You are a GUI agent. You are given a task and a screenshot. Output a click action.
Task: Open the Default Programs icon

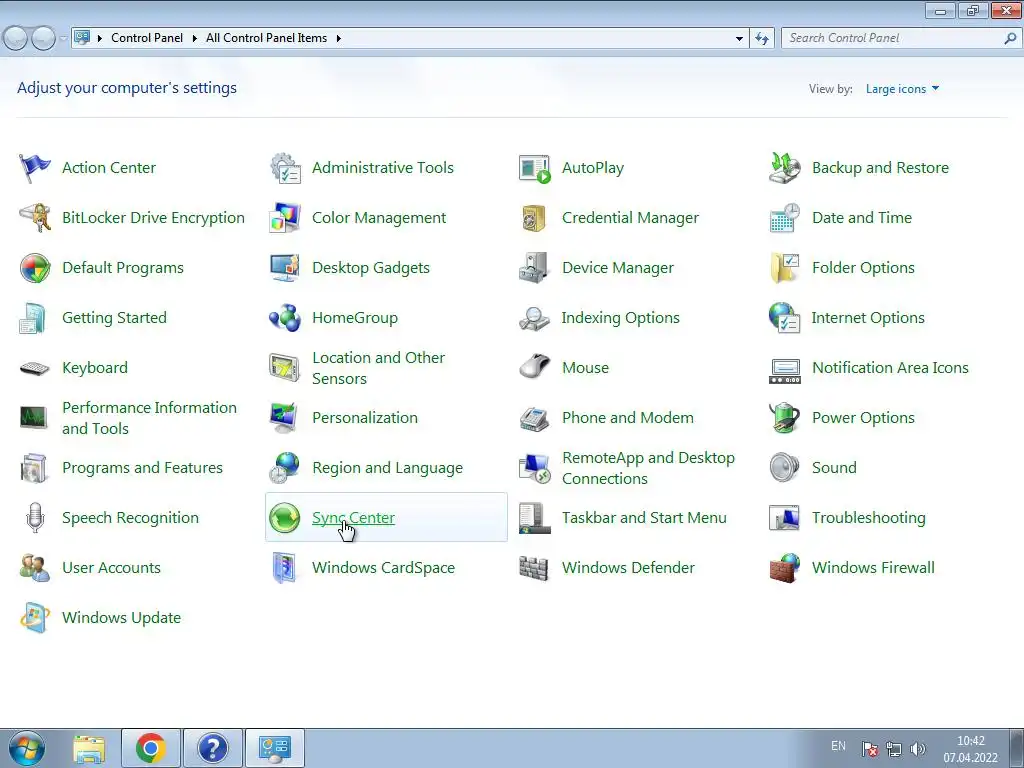(x=35, y=268)
